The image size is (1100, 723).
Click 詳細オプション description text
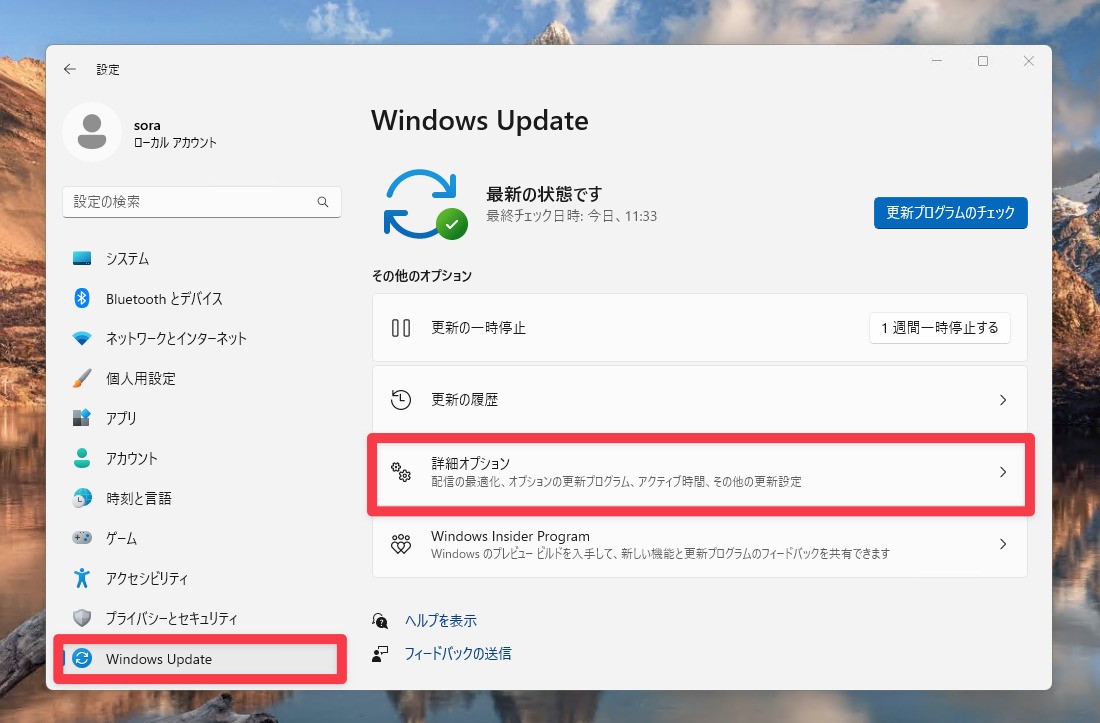(x=616, y=482)
